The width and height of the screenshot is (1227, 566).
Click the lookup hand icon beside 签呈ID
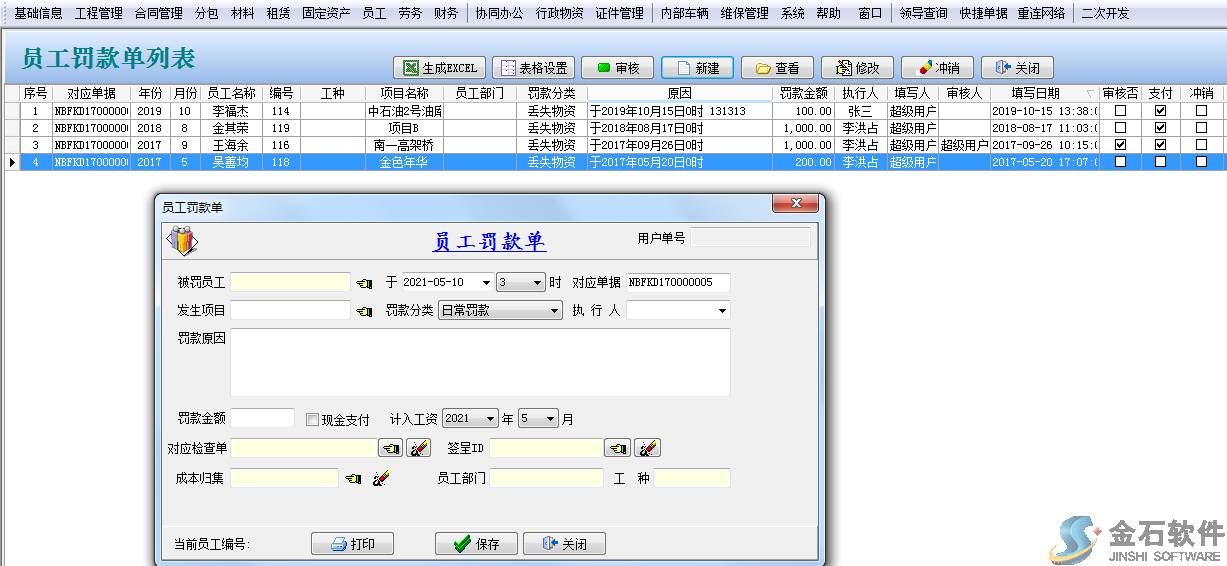coord(619,448)
